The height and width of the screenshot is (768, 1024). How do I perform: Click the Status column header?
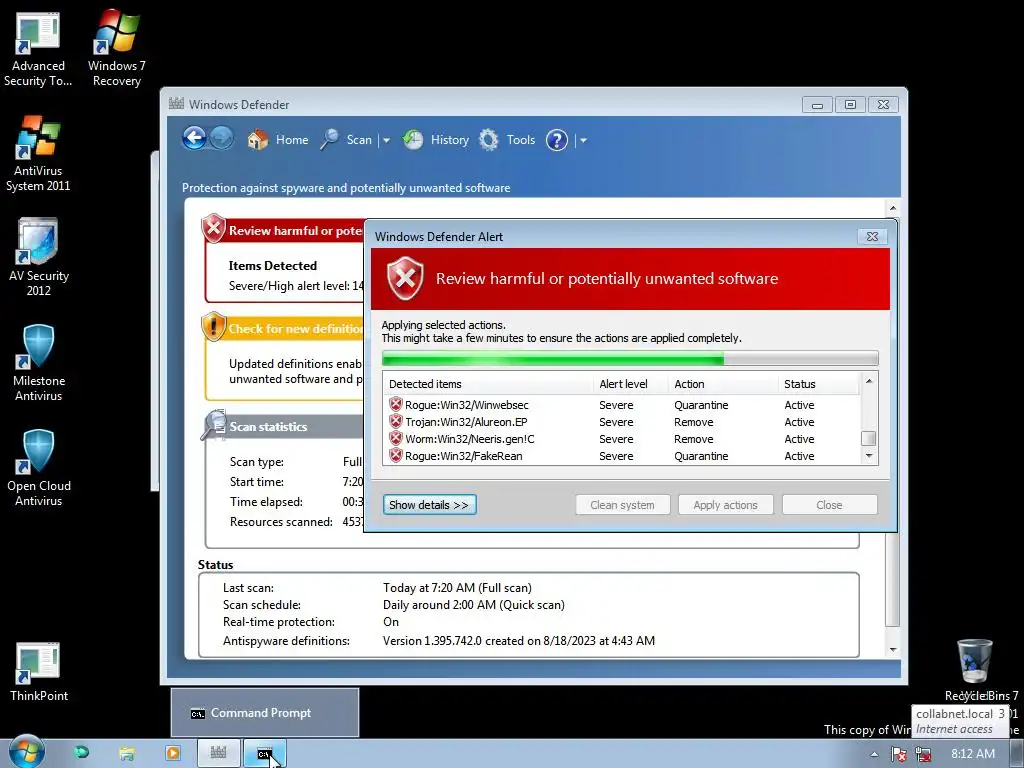tap(819, 384)
